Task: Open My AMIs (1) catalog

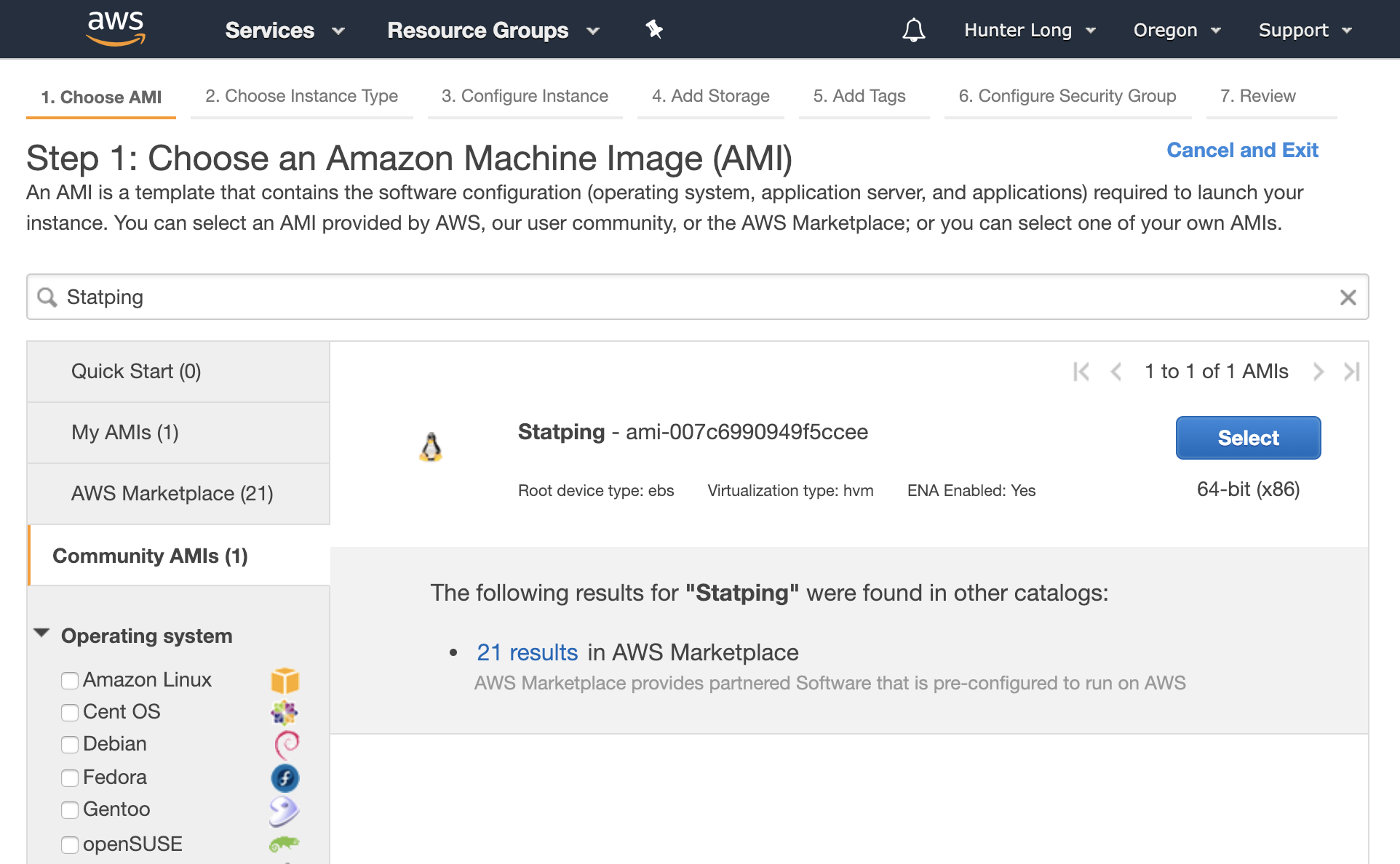Action: pyautogui.click(x=178, y=433)
